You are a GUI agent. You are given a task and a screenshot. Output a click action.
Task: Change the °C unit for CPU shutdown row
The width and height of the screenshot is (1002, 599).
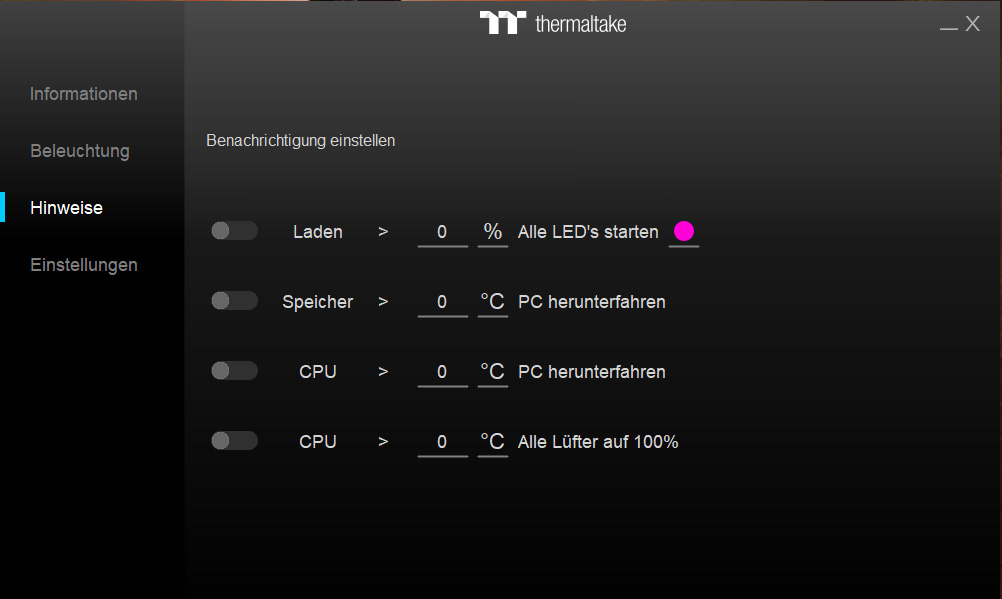(x=493, y=372)
